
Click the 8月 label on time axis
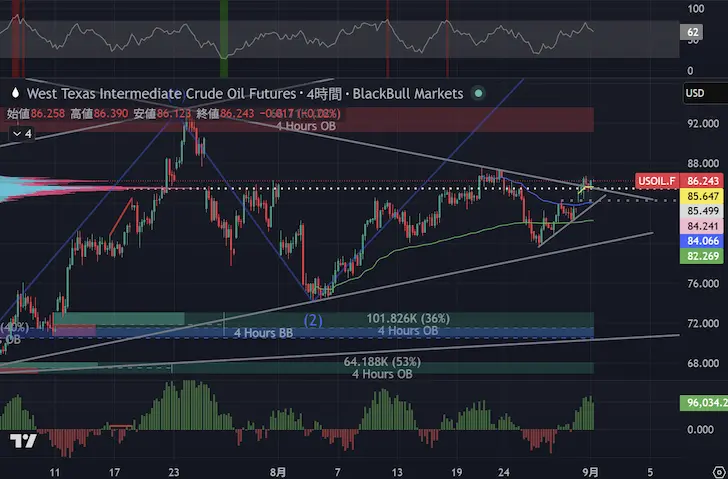click(x=278, y=473)
